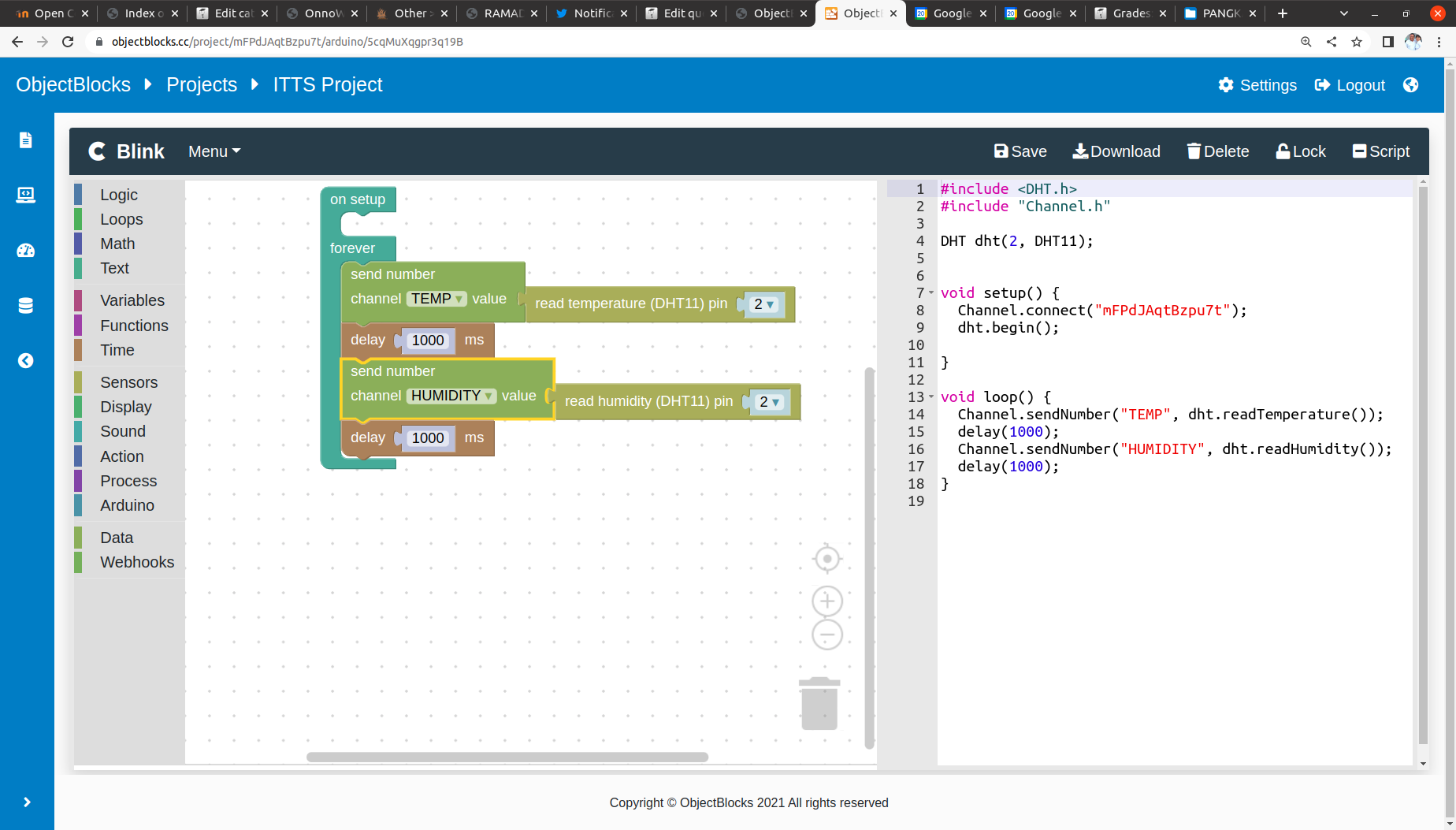Center the workspace with the target icon

pos(826,559)
